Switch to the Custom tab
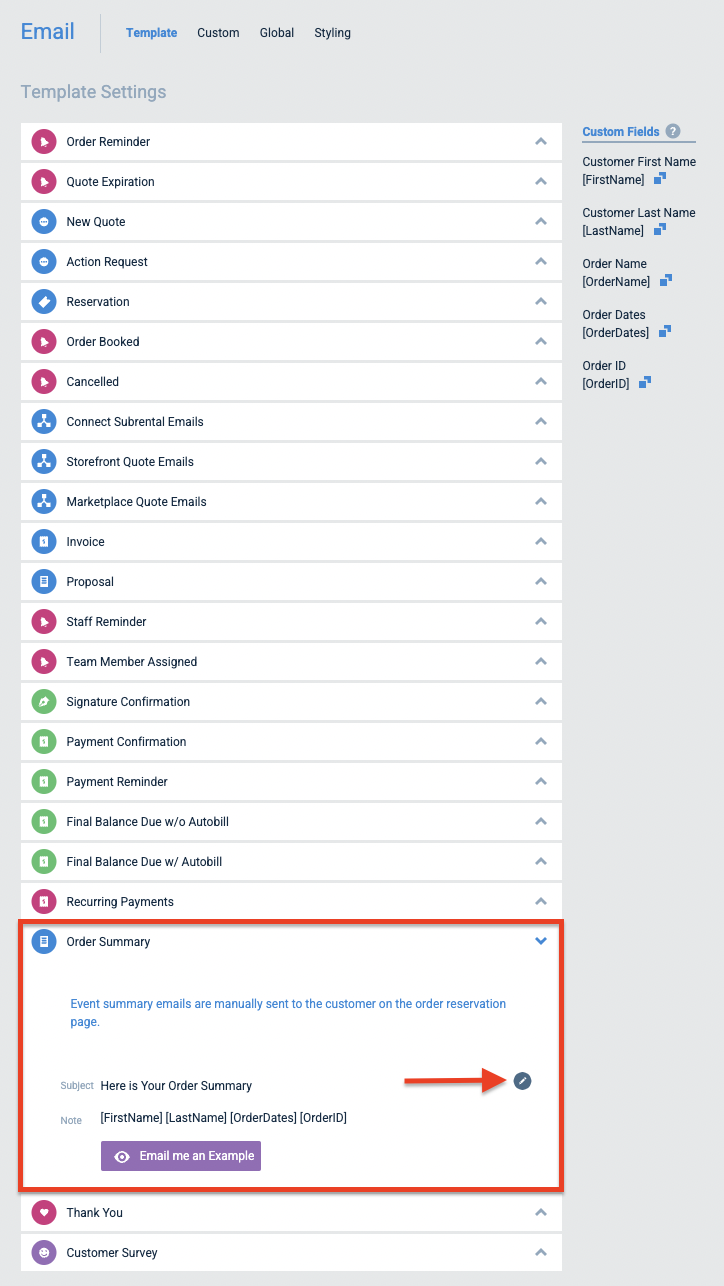The height and width of the screenshot is (1286, 724). coord(218,32)
